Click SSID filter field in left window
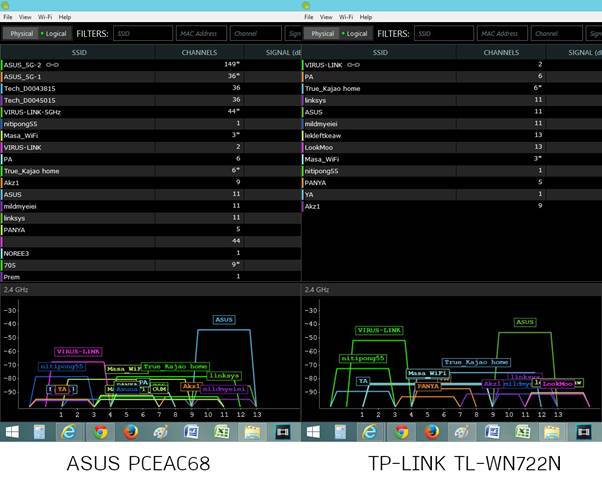 143,33
